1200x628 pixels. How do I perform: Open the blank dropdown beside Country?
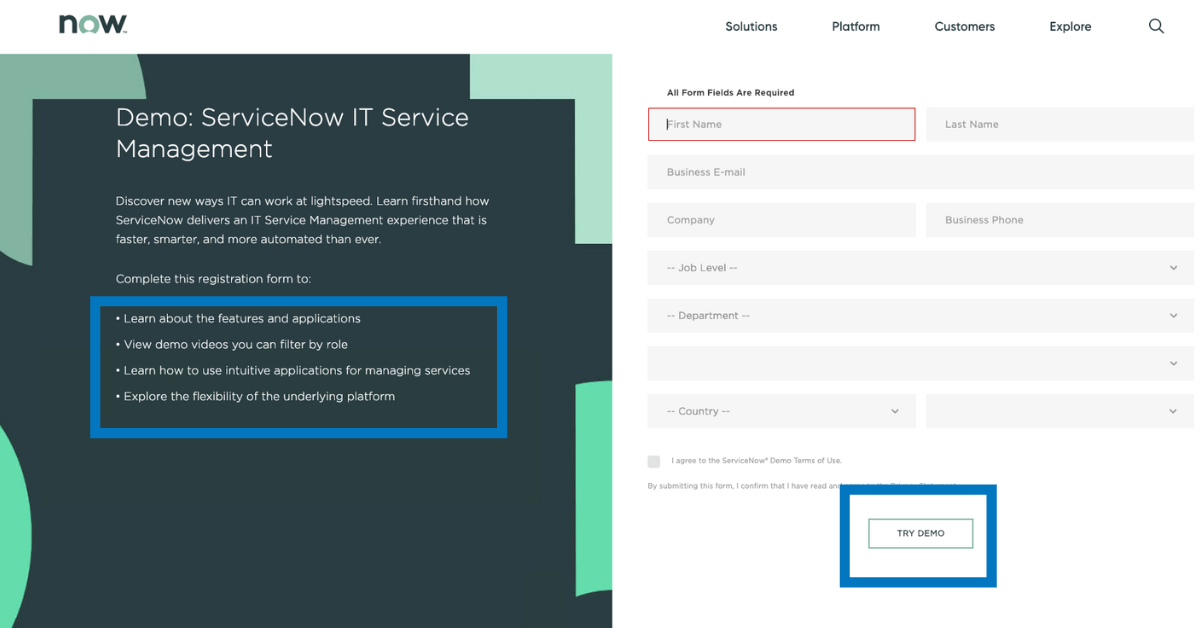click(1060, 411)
